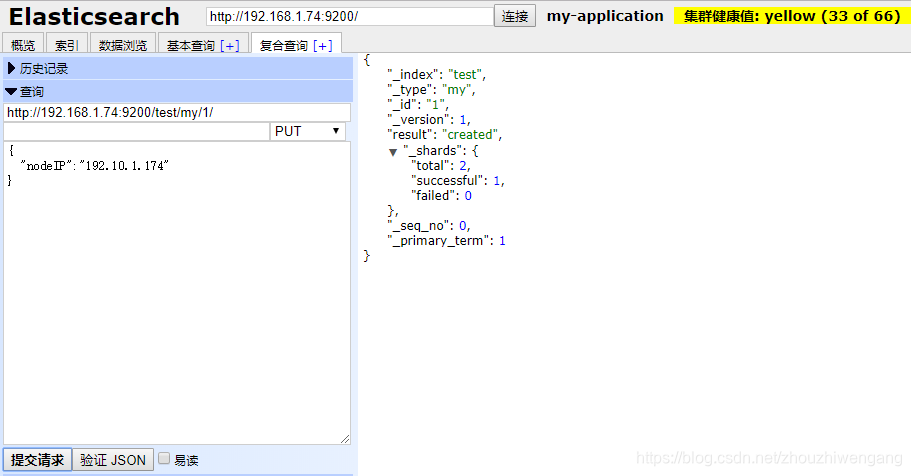
Task: Click the "_index" value "test"
Action: tap(465, 74)
